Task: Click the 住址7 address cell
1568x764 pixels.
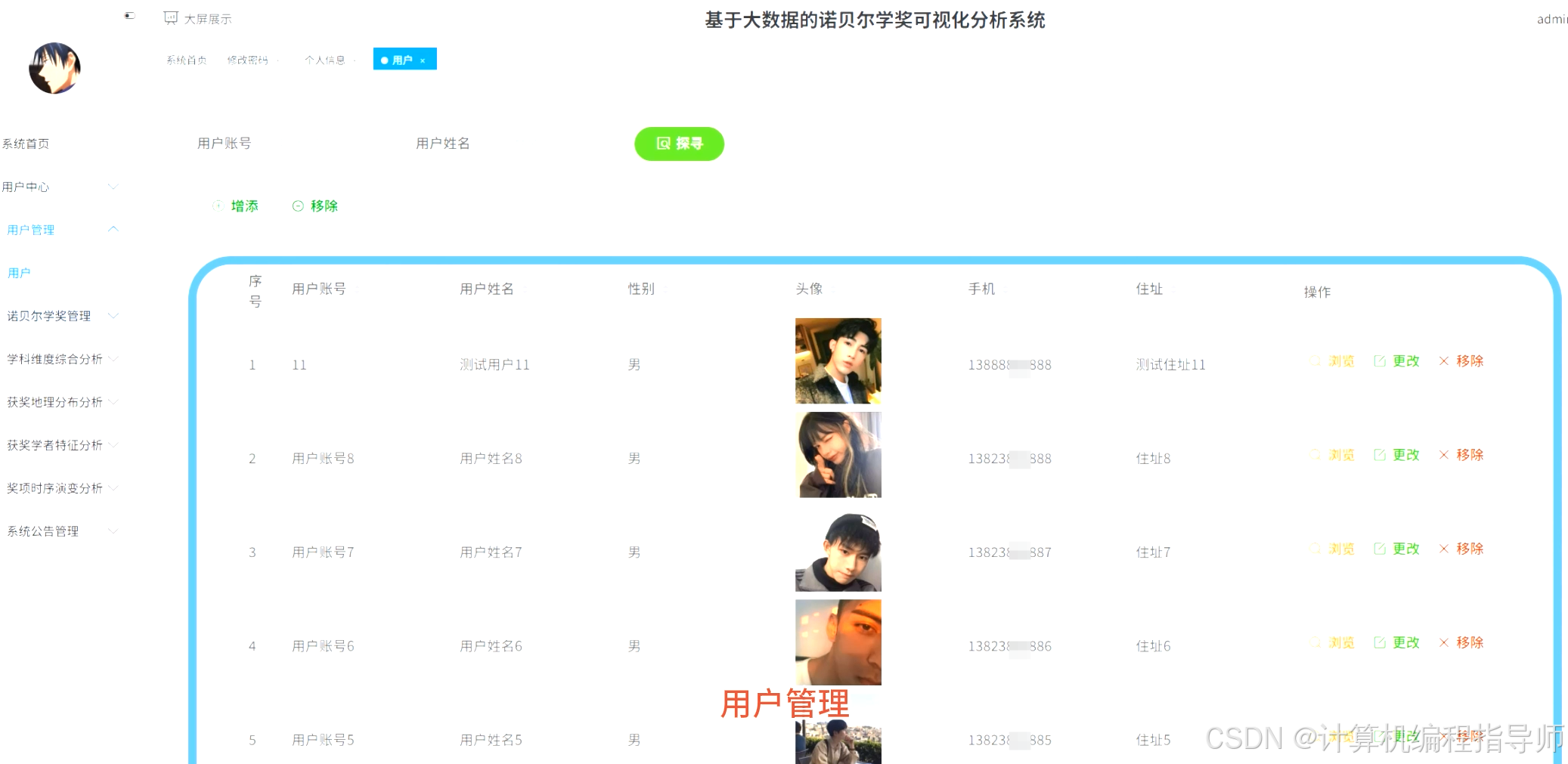Action: (x=1153, y=552)
